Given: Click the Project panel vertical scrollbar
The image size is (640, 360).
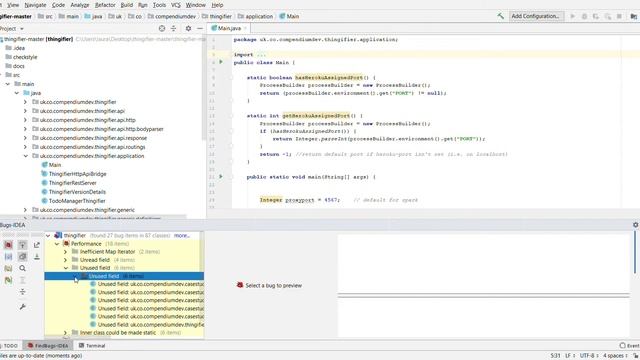Looking at the screenshot, I should tap(204, 88).
